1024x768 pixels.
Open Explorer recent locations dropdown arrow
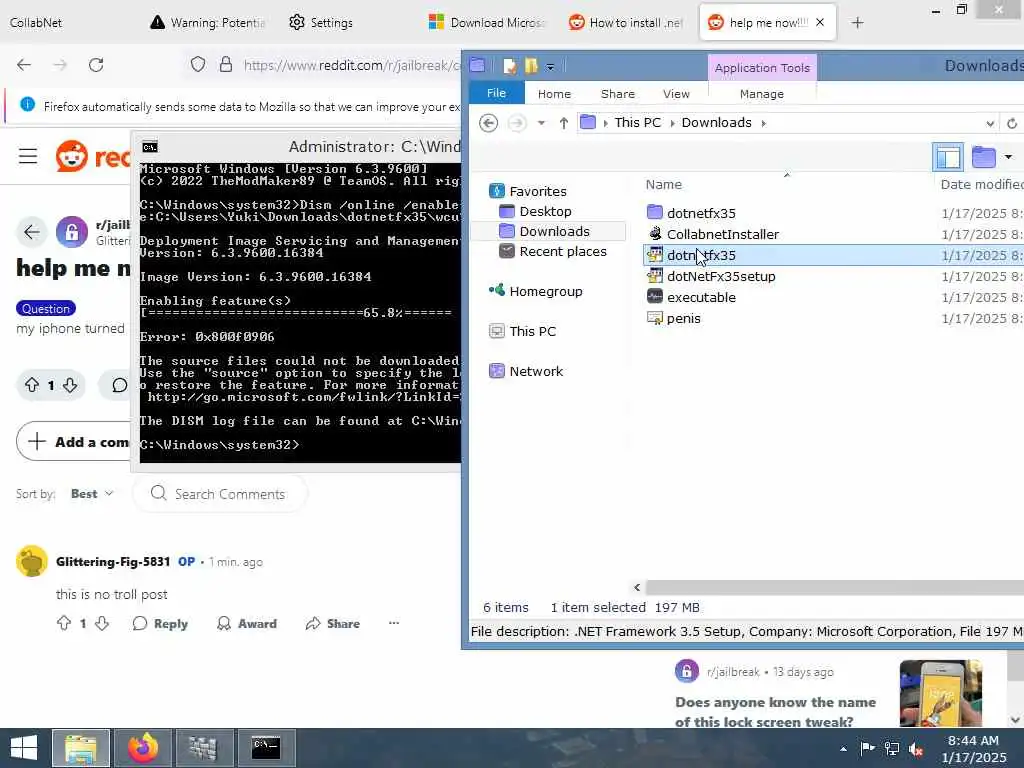pos(541,123)
